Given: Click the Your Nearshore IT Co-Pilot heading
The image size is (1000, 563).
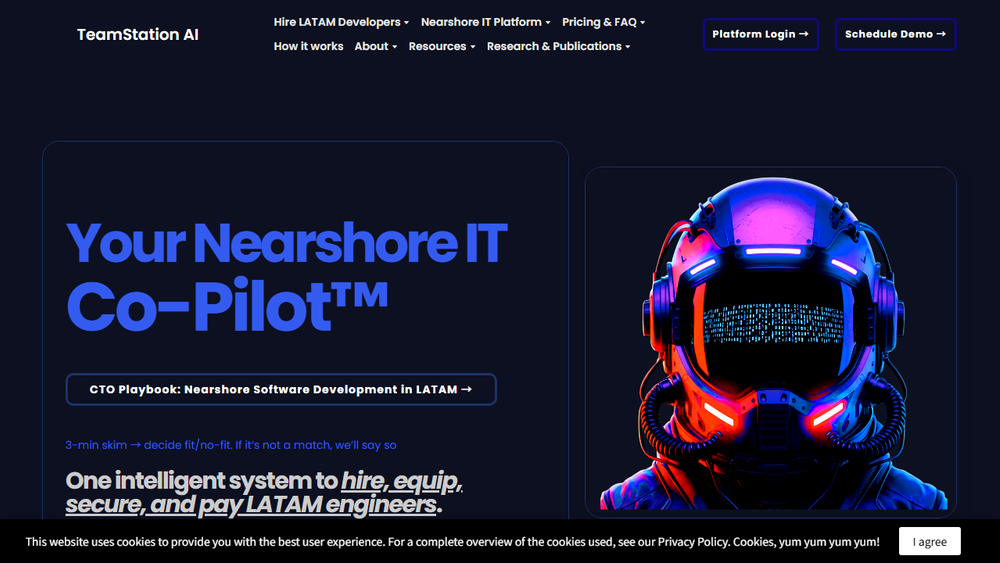Looking at the screenshot, I should (286, 275).
